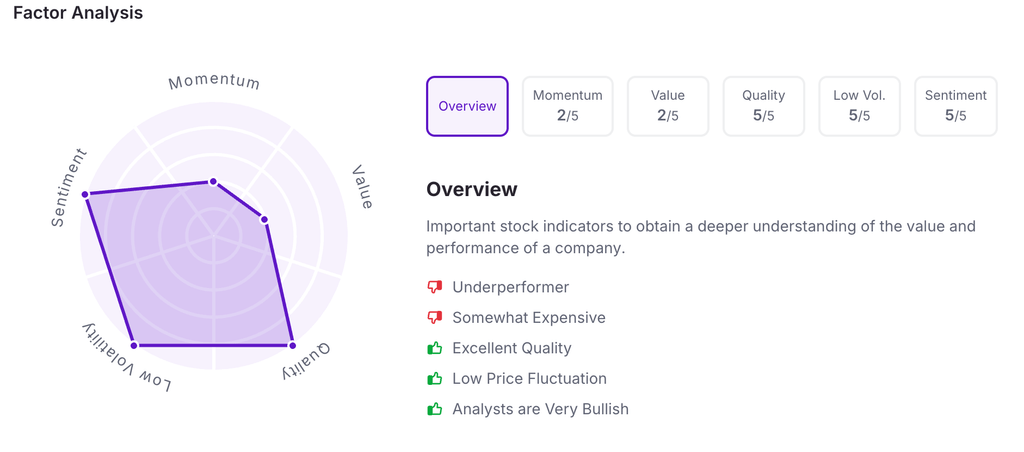Click thumbs-up icon beside Low Price Fluctuation
This screenshot has width=1024, height=452.
pos(434,379)
